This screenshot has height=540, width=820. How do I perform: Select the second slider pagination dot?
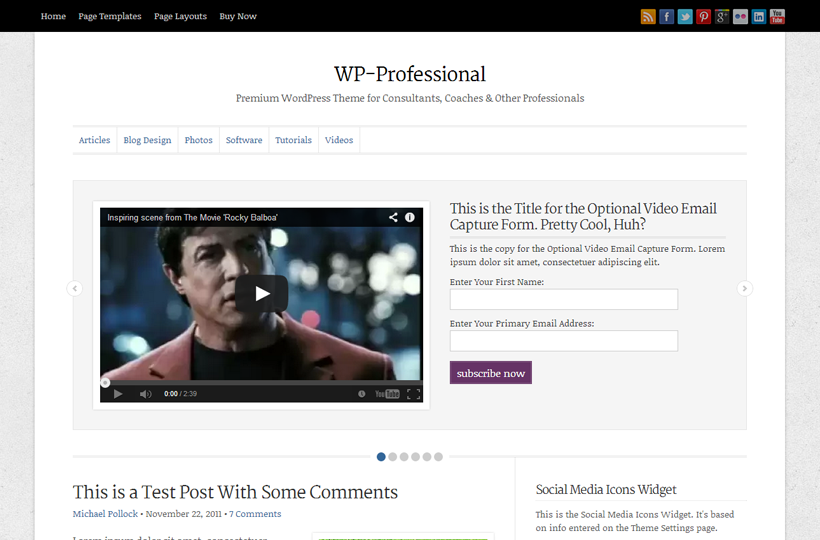coord(393,457)
